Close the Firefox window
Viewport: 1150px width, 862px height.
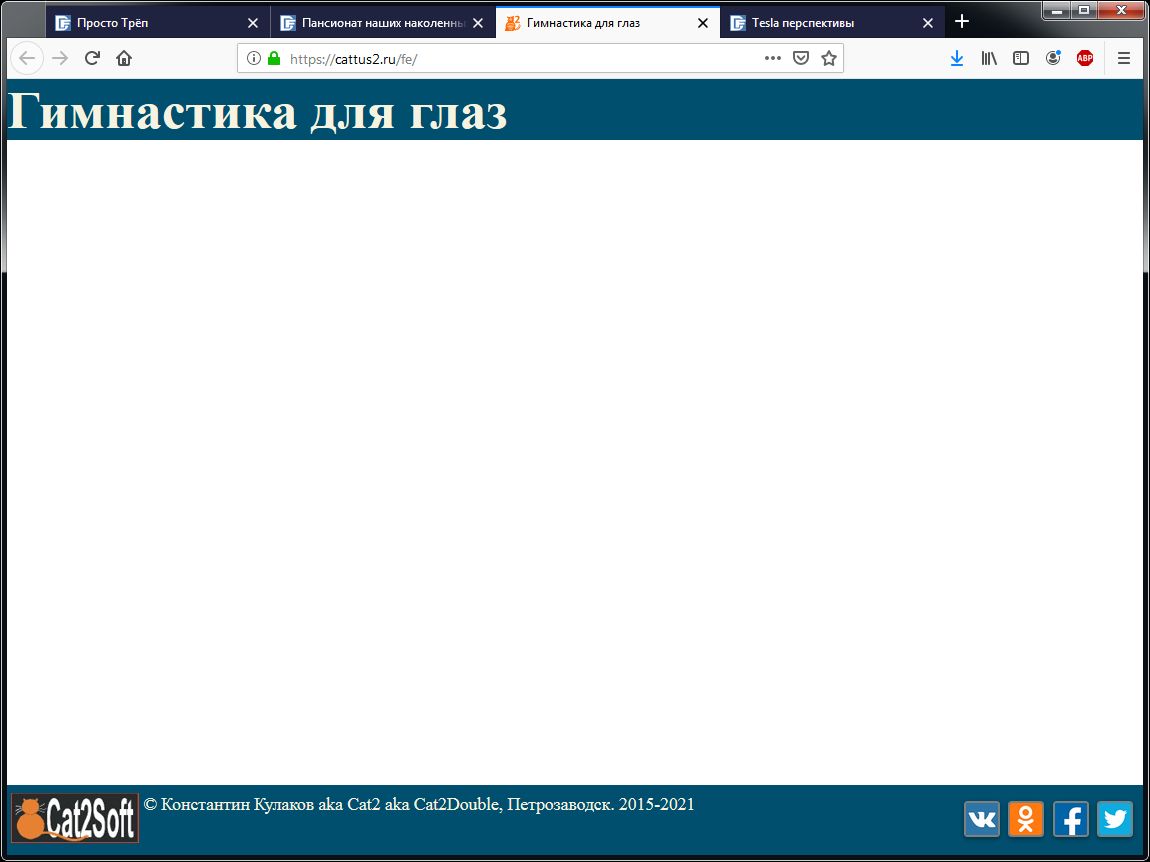point(1121,10)
